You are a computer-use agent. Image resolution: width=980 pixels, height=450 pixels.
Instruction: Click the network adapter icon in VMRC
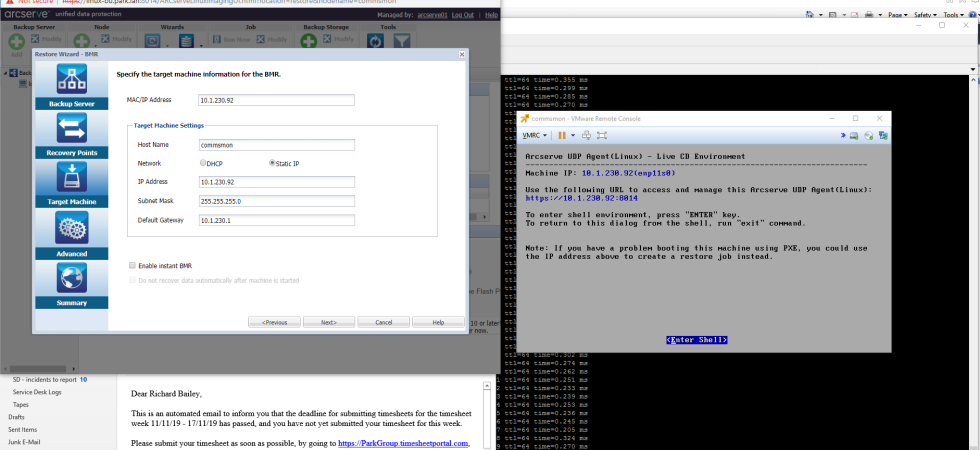coord(883,135)
